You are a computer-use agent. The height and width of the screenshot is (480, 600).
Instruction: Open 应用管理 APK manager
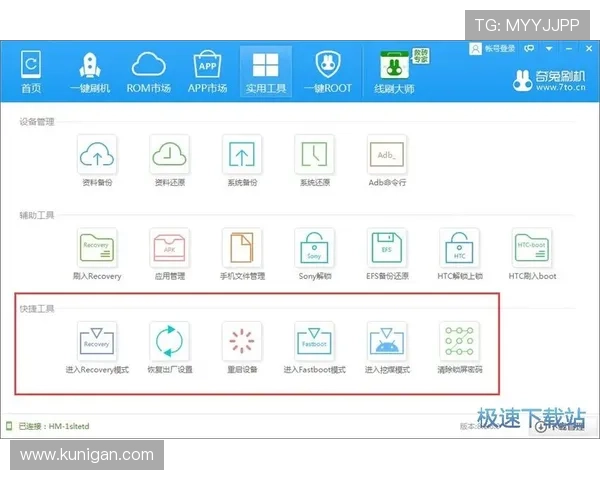click(x=170, y=254)
